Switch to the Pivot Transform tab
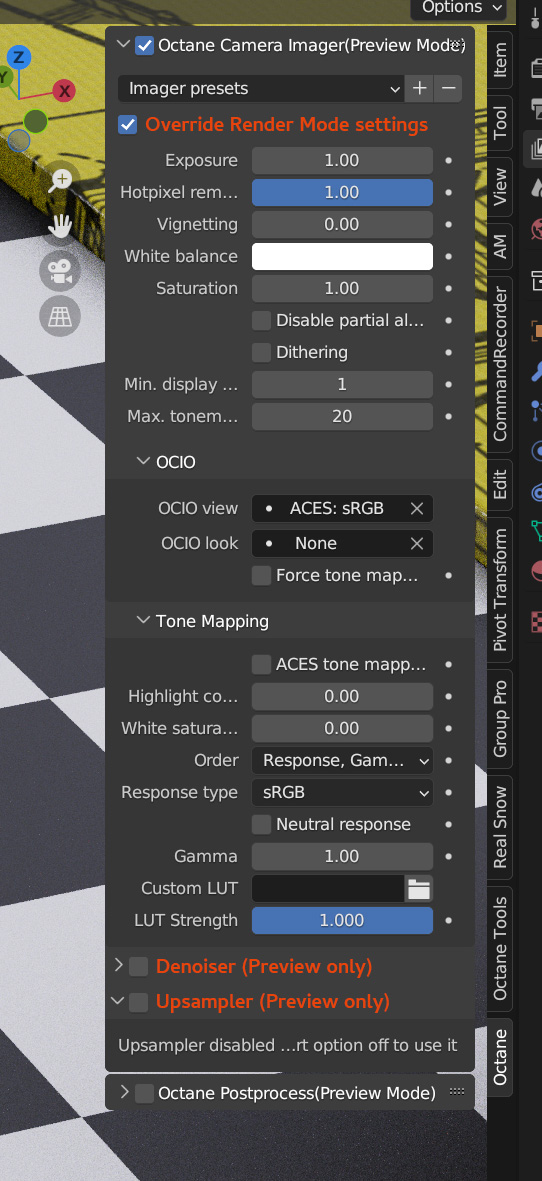The width and height of the screenshot is (542, 1181). click(500, 589)
